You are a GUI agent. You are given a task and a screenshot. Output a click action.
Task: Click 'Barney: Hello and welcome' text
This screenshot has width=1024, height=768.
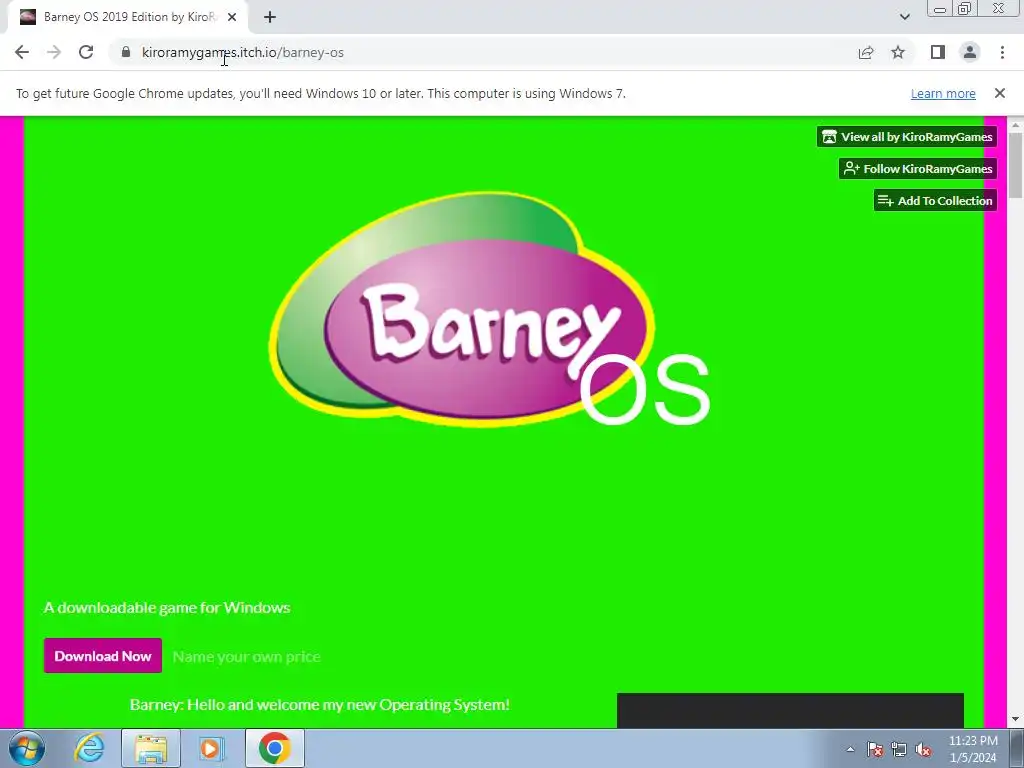tap(320, 705)
